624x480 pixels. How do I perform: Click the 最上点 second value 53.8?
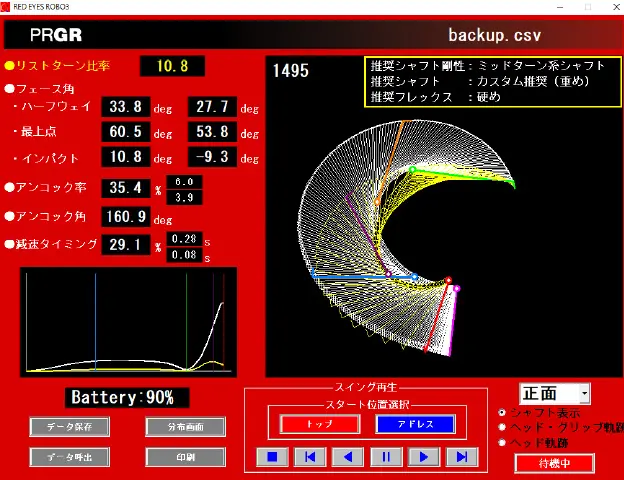(x=213, y=132)
